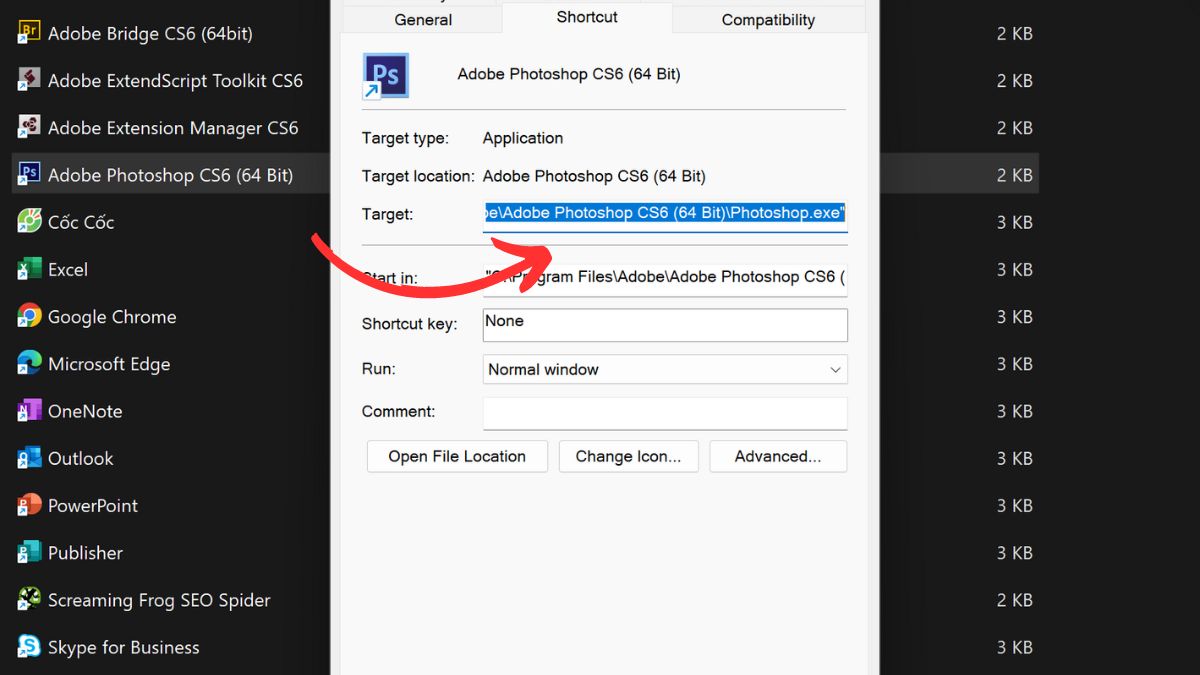1200x675 pixels.
Task: Click the Target location value text
Action: click(x=594, y=176)
